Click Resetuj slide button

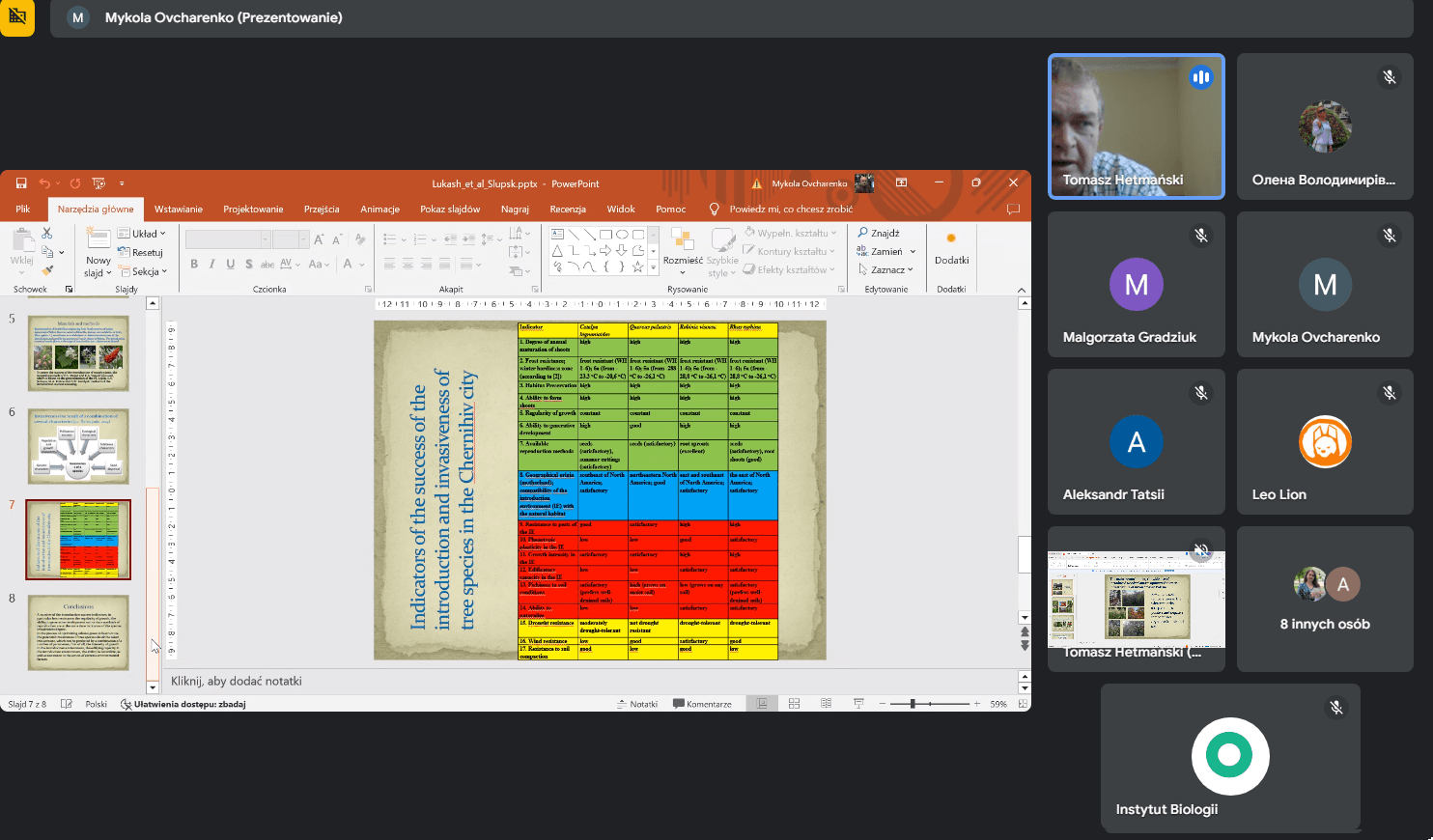click(x=141, y=252)
